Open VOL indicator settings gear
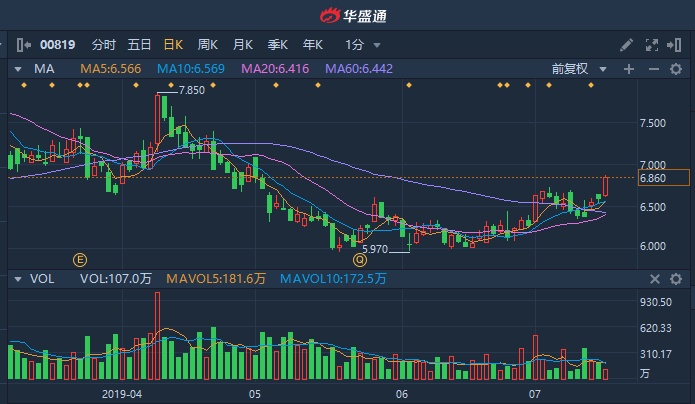This screenshot has height=404, width=695. [675, 279]
